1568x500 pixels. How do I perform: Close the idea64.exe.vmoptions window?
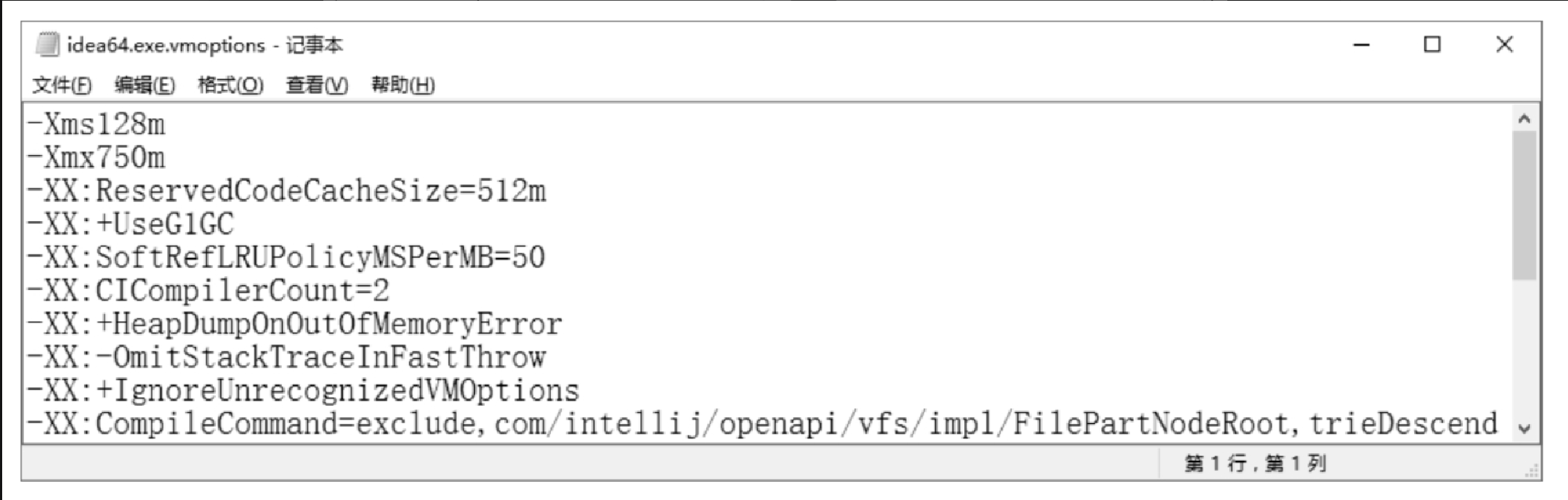1504,45
